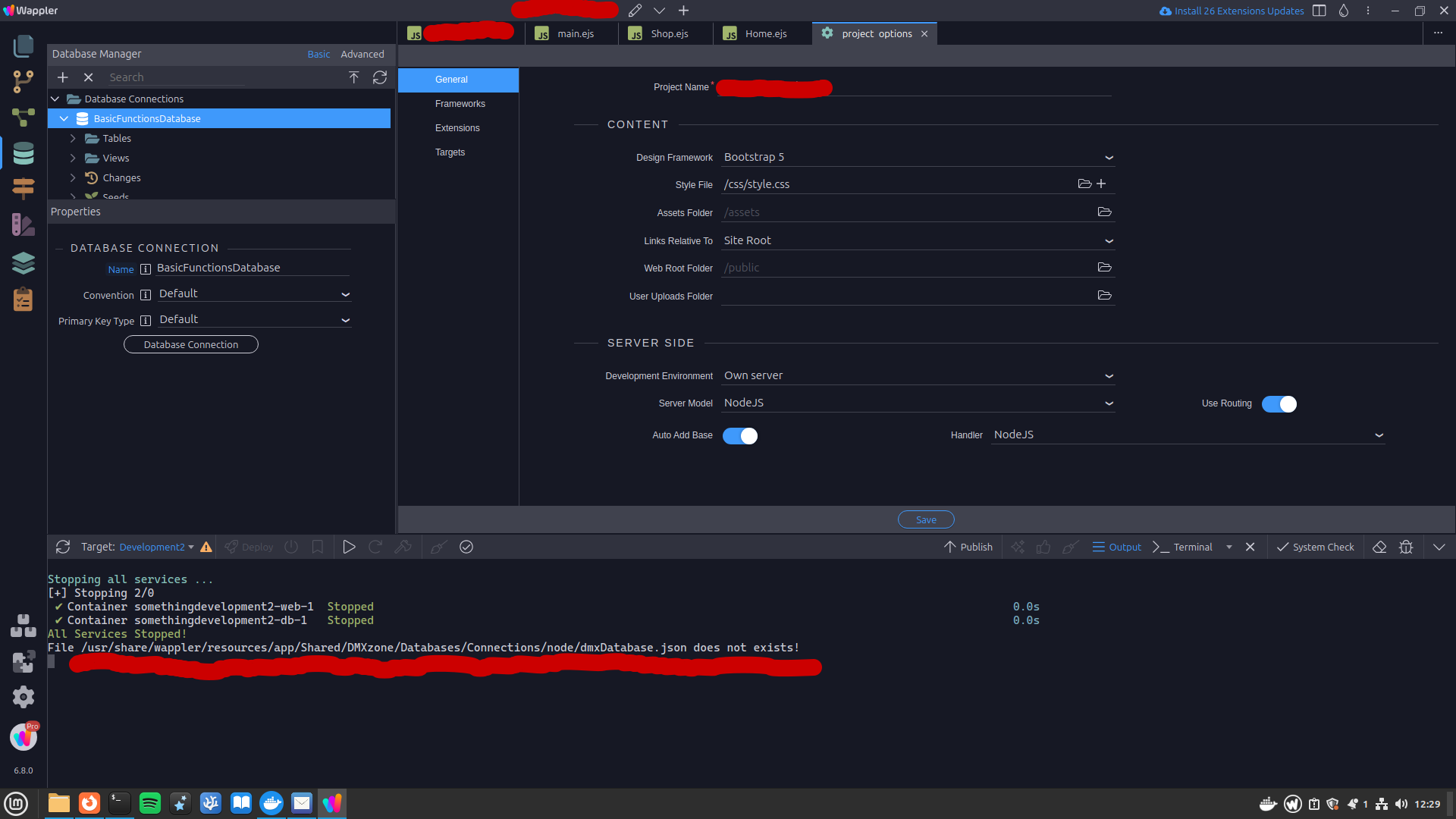Open Git manager sidebar icon
This screenshot has width=1456, height=819.
tap(24, 81)
